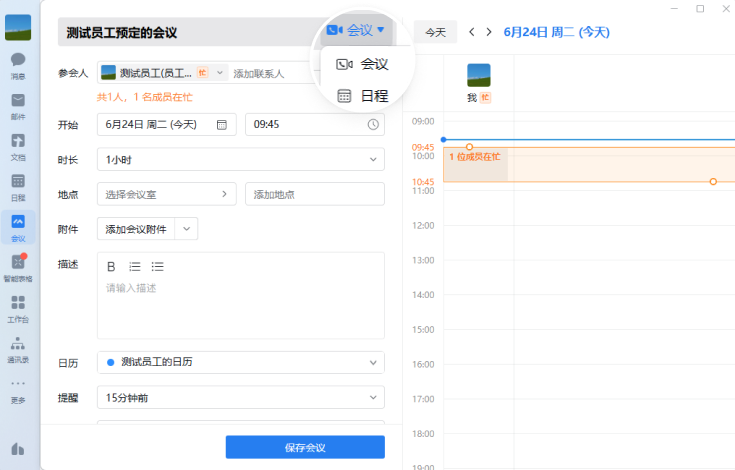Go to Documents in the sidebar
Screen dimensions: 735x470
point(18,146)
